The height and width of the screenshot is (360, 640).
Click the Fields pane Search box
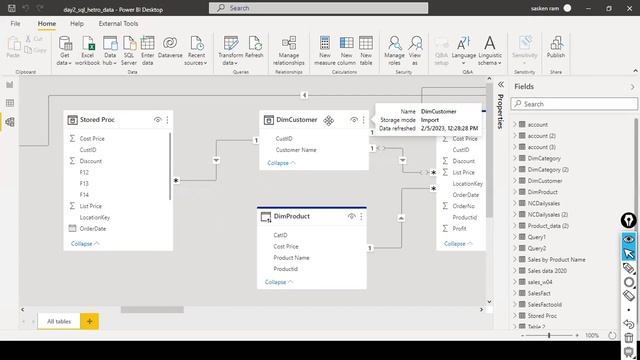coord(574,104)
